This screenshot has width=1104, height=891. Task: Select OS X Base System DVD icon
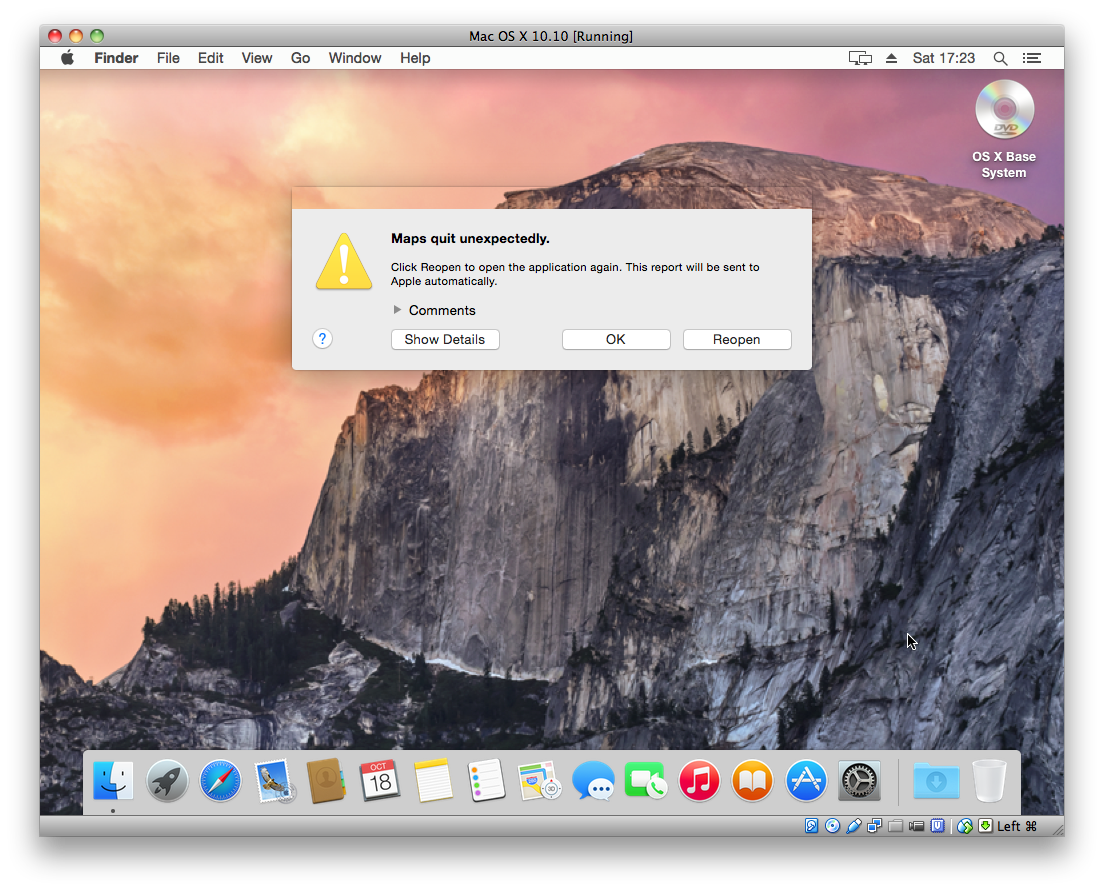[1004, 109]
